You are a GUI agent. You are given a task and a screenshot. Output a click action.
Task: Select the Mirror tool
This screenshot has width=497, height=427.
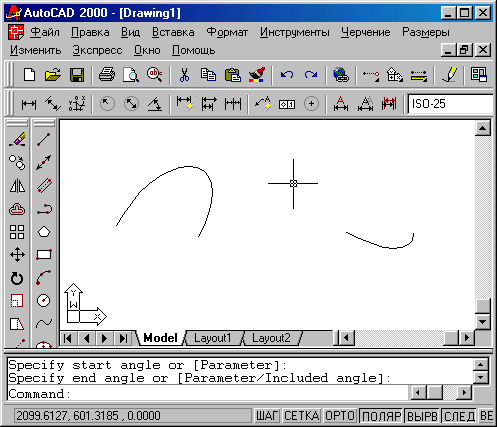click(x=17, y=186)
